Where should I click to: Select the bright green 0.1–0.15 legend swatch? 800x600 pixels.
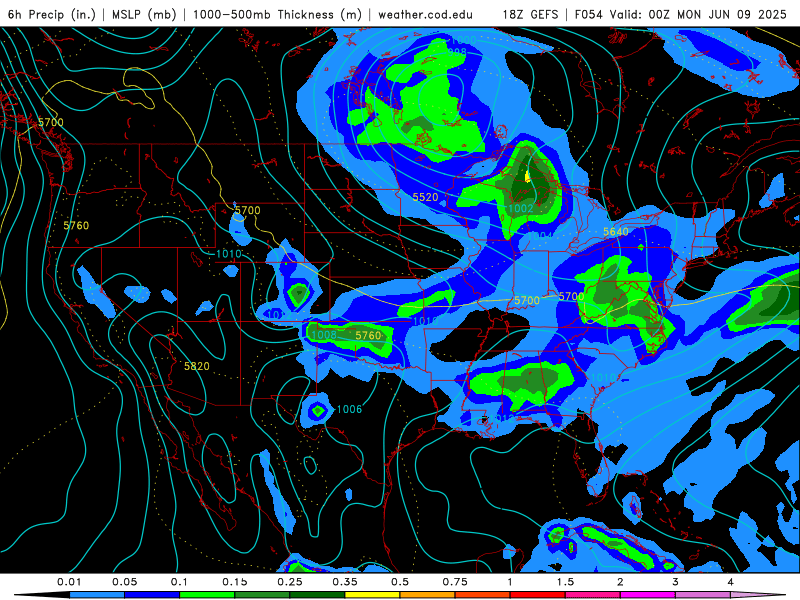207,595
